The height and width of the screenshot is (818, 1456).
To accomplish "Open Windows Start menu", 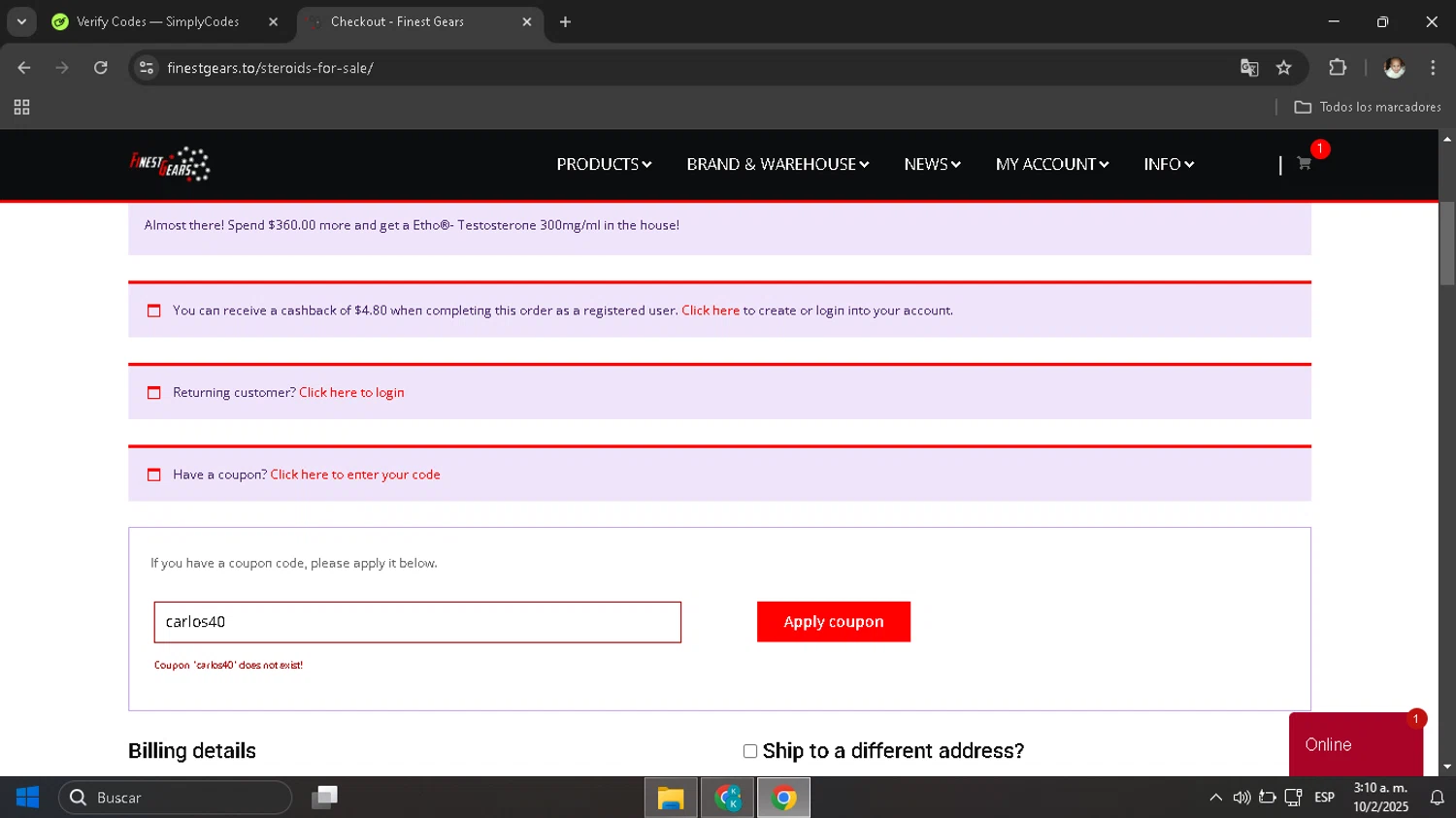I will click(27, 798).
